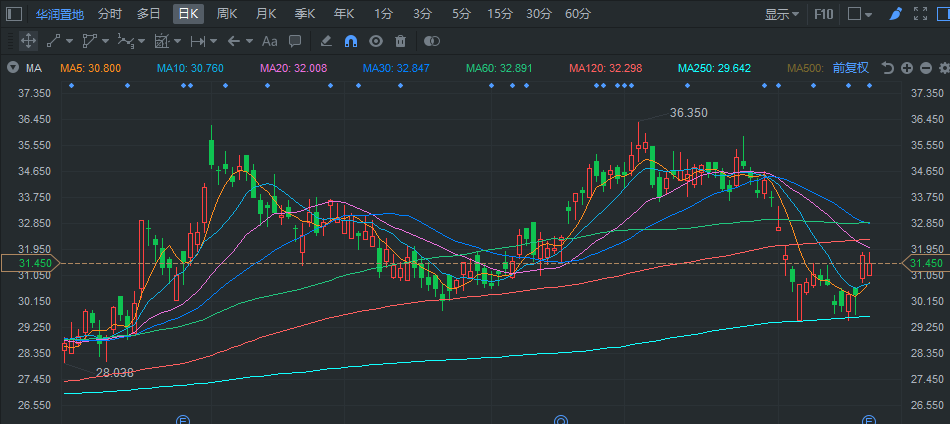
Task: Open indicator settings gear icon
Action: pos(944,68)
